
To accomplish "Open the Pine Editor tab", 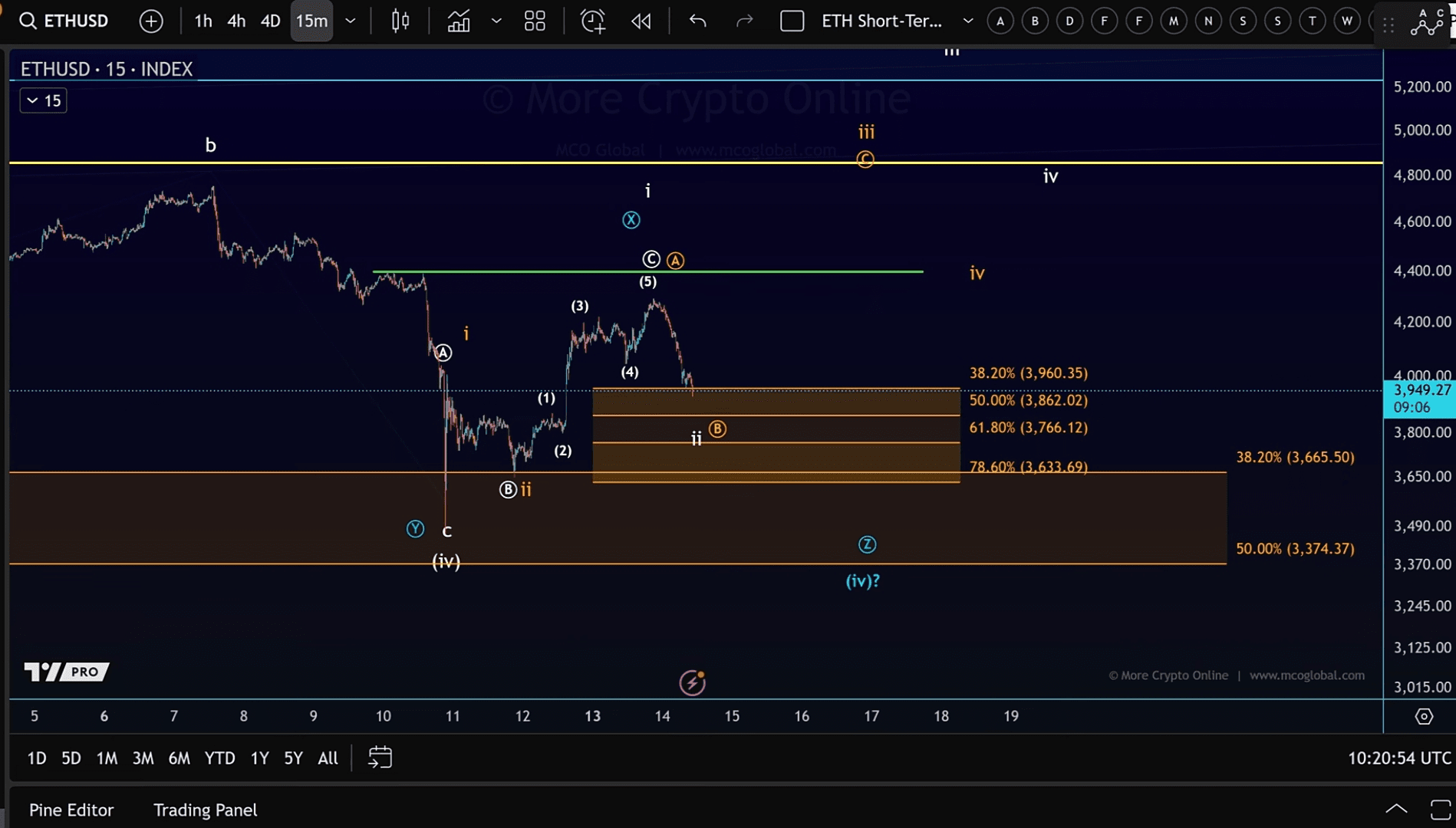I will (x=71, y=810).
